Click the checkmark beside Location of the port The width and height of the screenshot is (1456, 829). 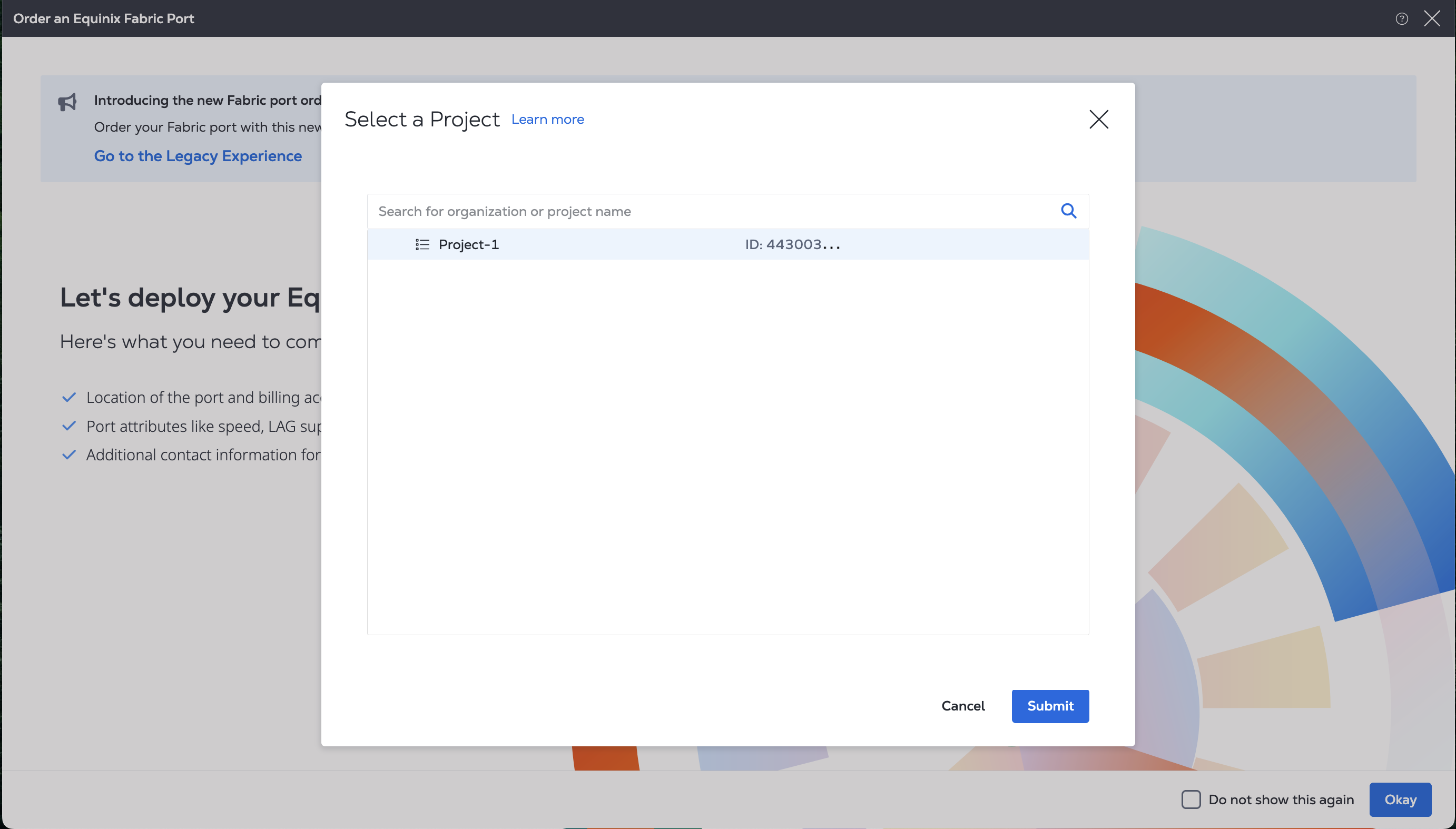[69, 398]
